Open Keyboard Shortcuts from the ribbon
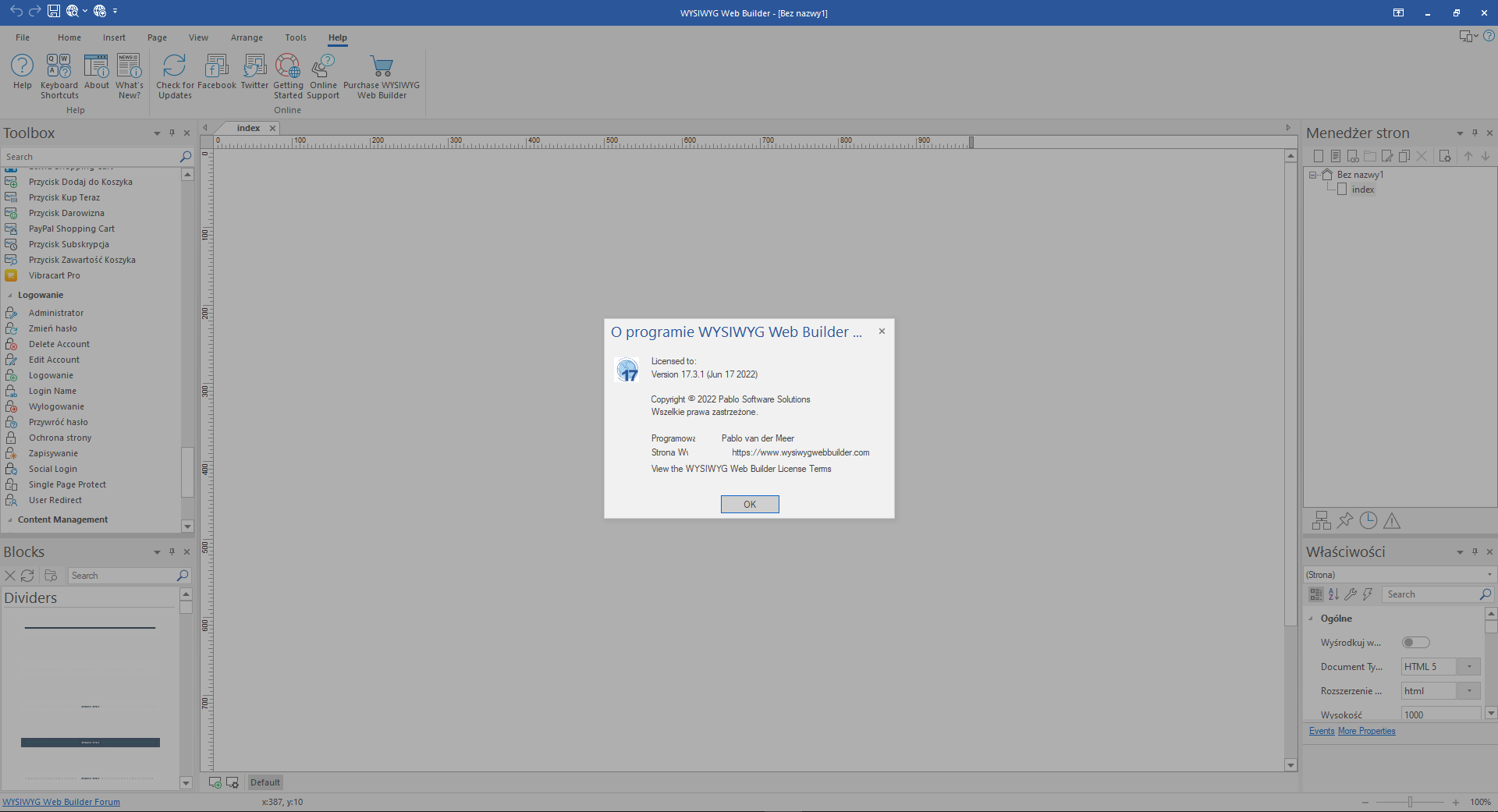The width and height of the screenshot is (1498, 812). tap(59, 76)
